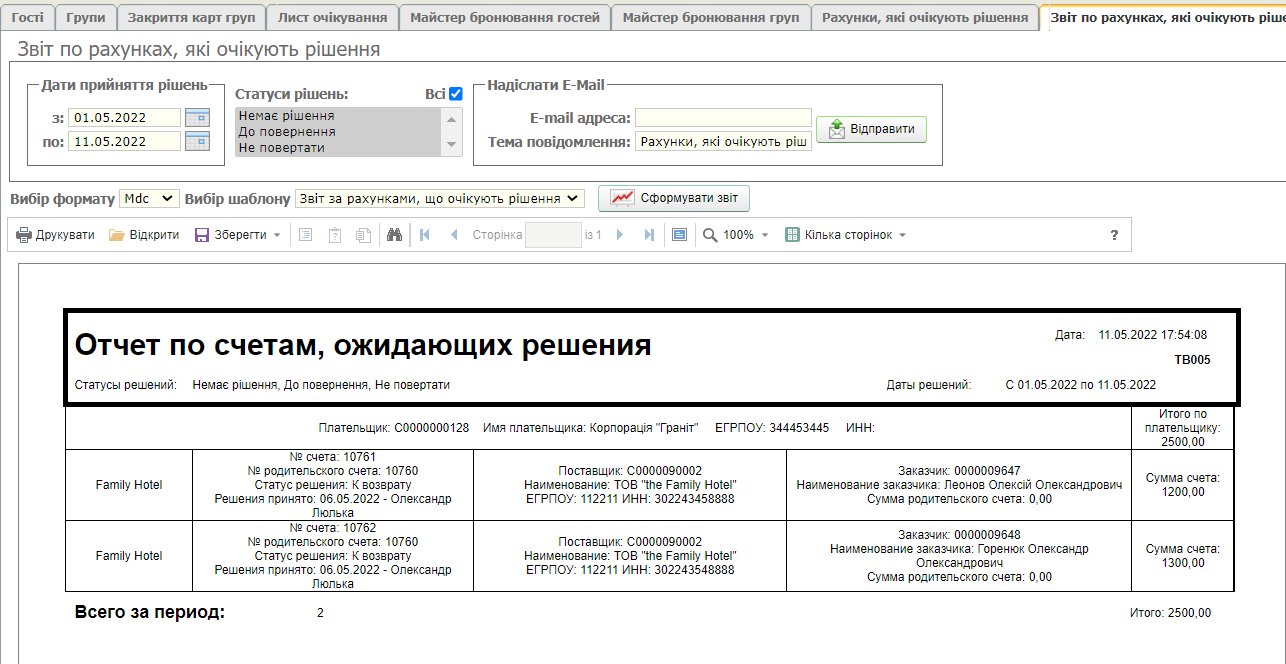The height and width of the screenshot is (664, 1286).
Task: Open the Вибір формату dropdown
Action: point(149,199)
